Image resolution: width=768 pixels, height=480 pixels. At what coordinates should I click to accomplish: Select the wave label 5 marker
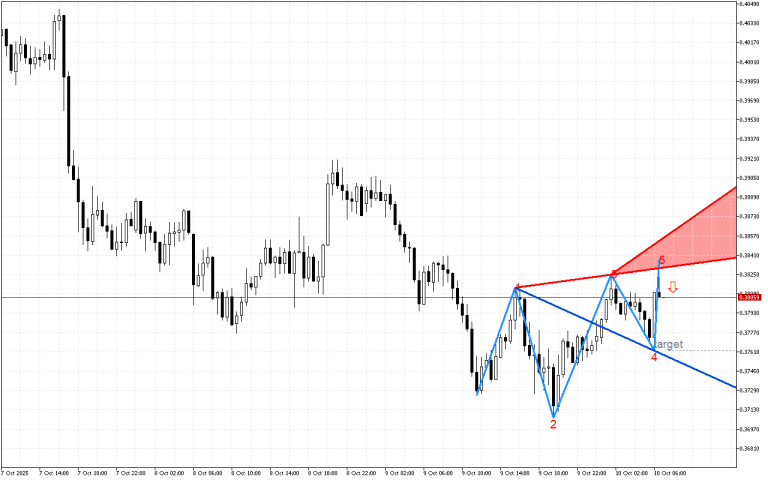tap(661, 261)
